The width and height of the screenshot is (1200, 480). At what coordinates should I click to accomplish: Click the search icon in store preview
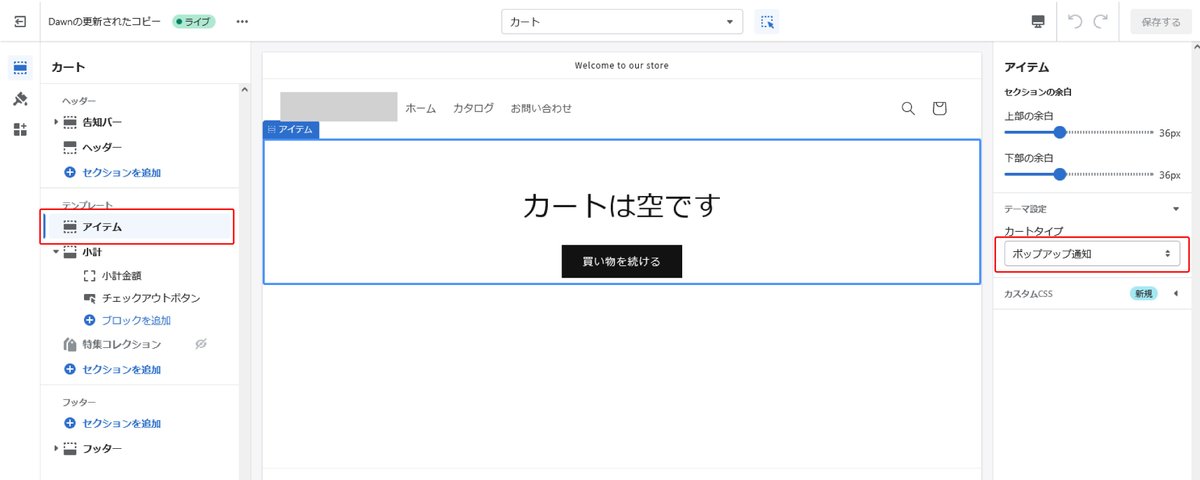click(x=908, y=108)
